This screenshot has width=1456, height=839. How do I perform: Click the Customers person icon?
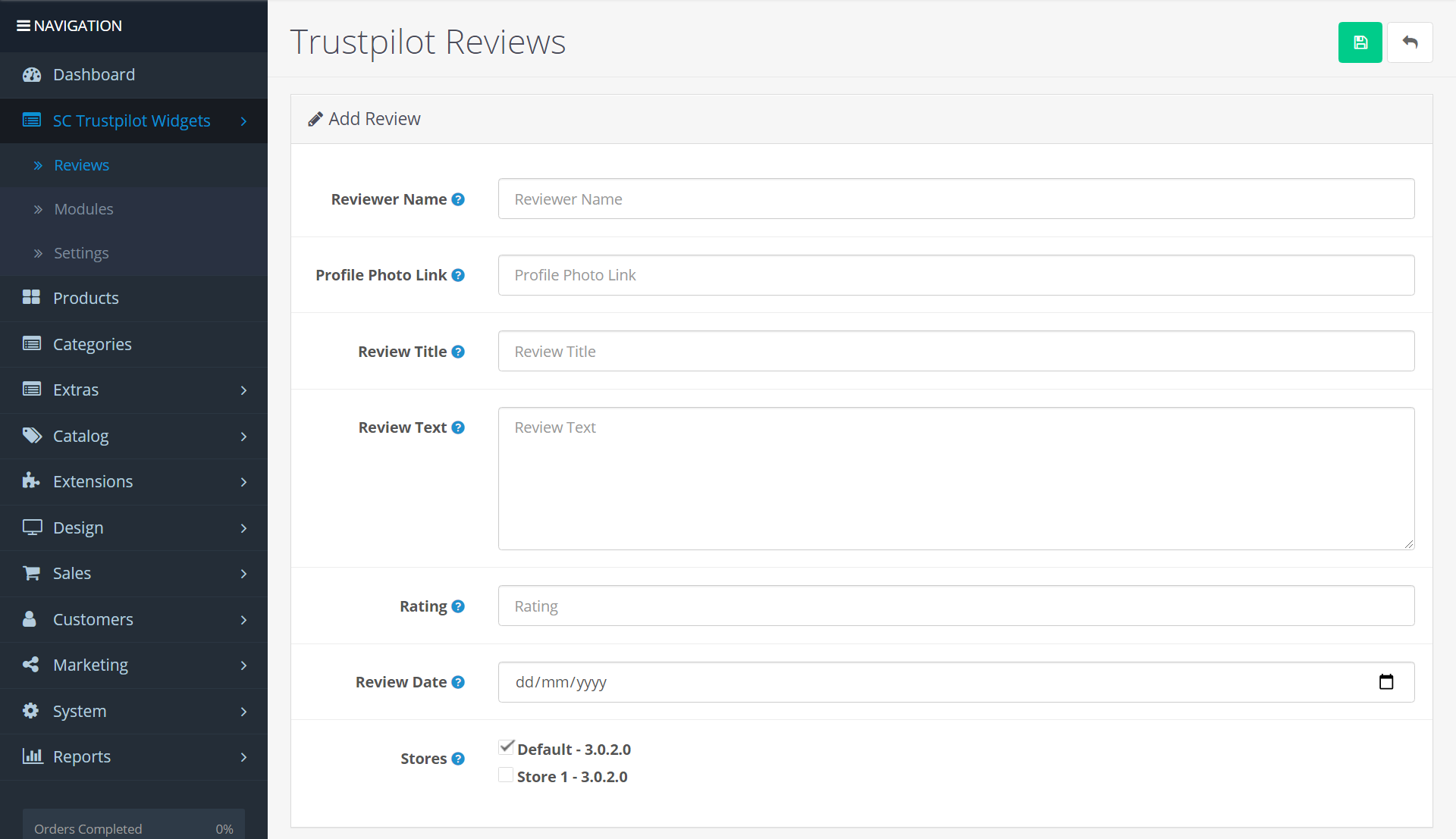(x=30, y=619)
